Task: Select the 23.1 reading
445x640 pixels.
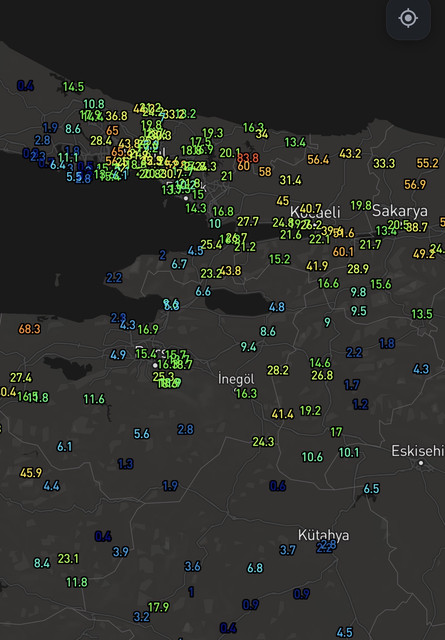Action: (x=68, y=559)
